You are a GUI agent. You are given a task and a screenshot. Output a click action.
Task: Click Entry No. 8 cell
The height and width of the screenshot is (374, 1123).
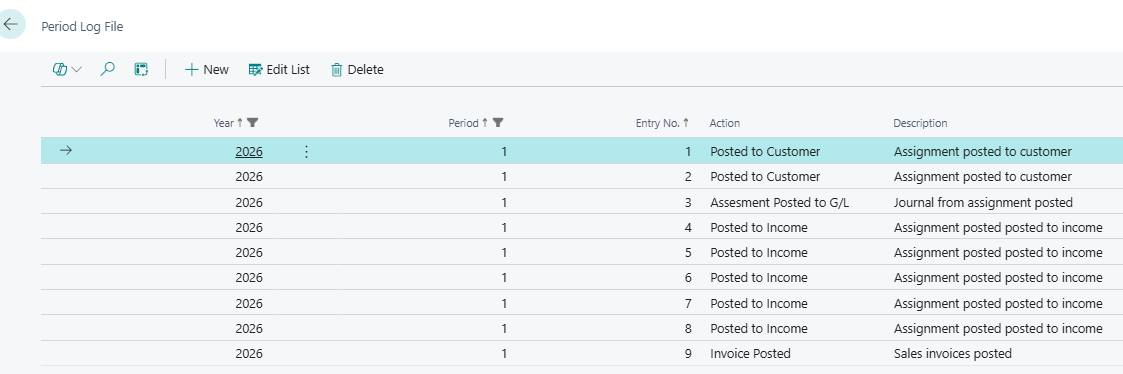tap(688, 328)
